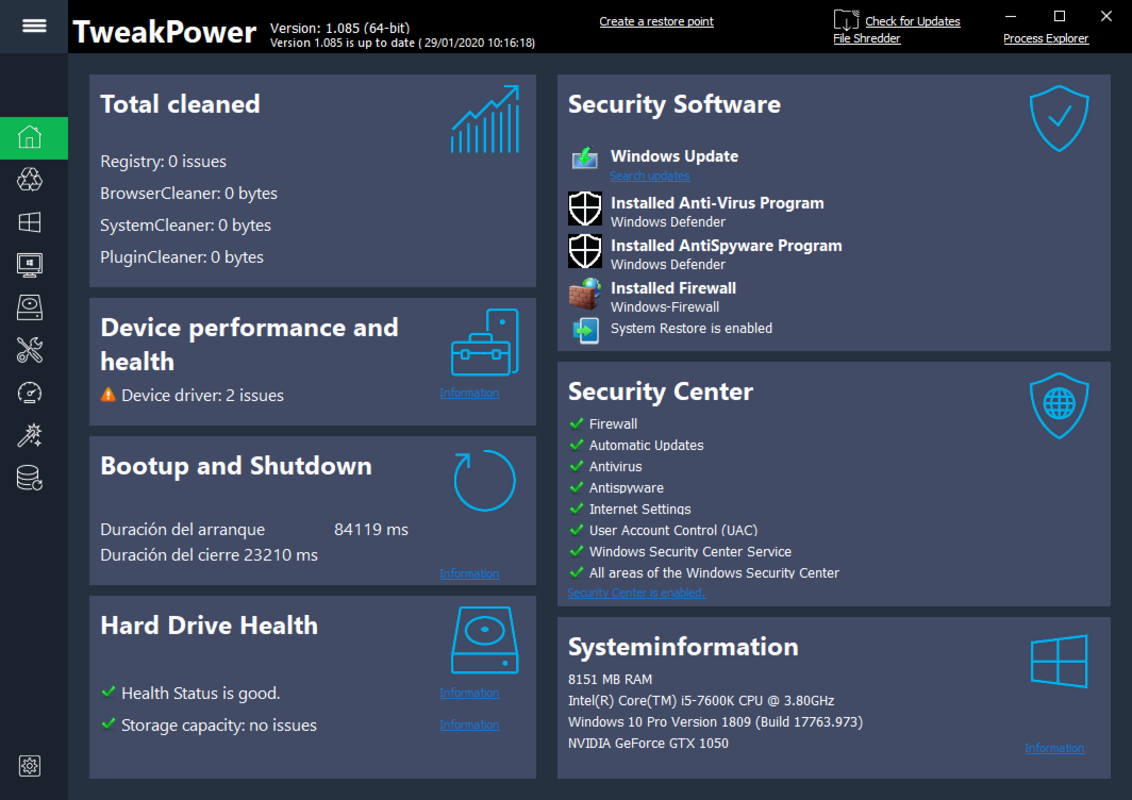This screenshot has height=800, width=1132.
Task: Open settings gear at sidebar bottom
Action: click(30, 765)
